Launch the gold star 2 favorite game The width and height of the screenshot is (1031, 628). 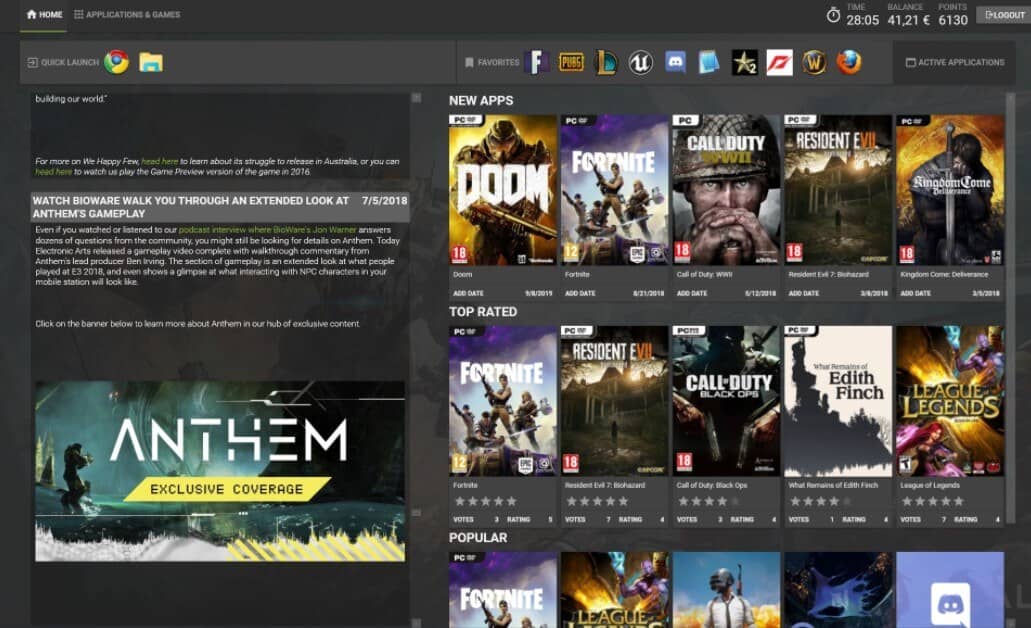[744, 62]
